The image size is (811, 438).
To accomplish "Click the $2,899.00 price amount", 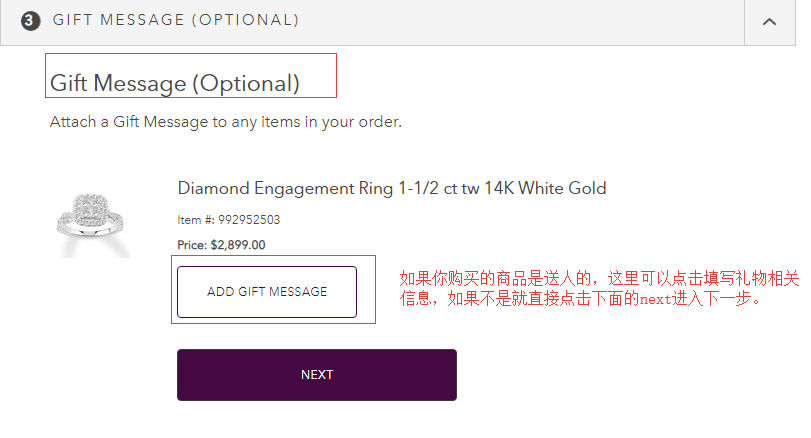I will pos(238,244).
